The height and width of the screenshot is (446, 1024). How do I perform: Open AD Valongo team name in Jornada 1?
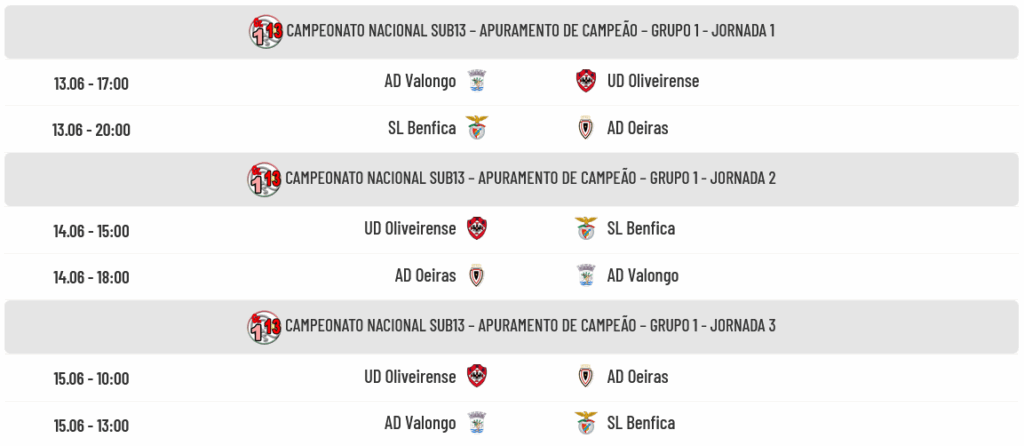click(420, 81)
